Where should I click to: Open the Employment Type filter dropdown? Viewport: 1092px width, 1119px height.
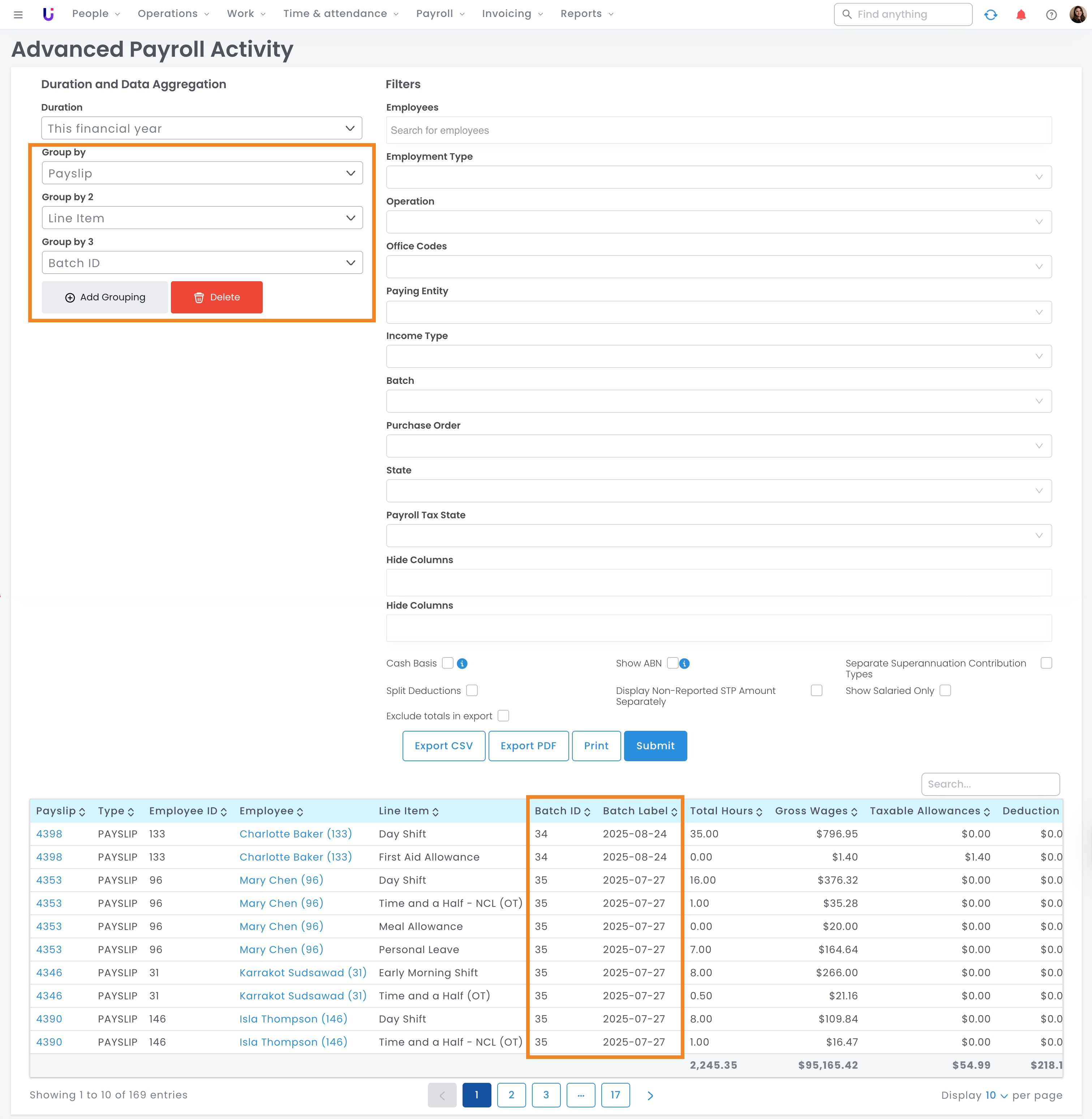pyautogui.click(x=719, y=177)
